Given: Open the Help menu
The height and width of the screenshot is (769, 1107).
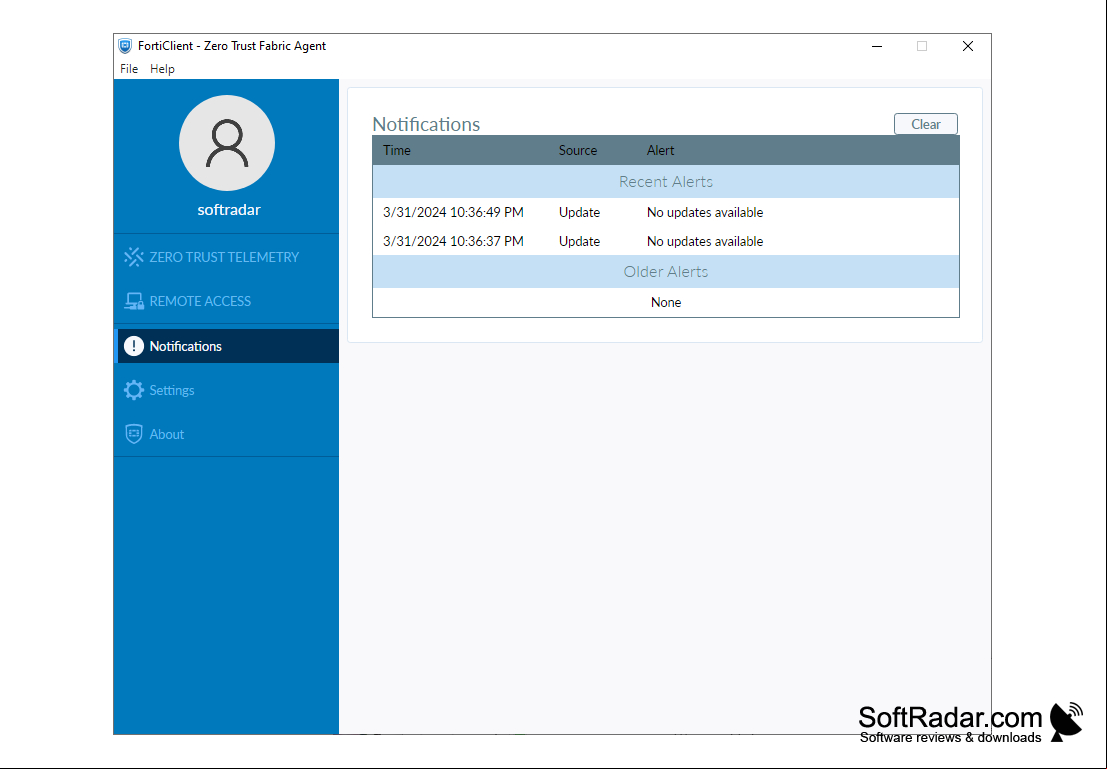Looking at the screenshot, I should 162,68.
